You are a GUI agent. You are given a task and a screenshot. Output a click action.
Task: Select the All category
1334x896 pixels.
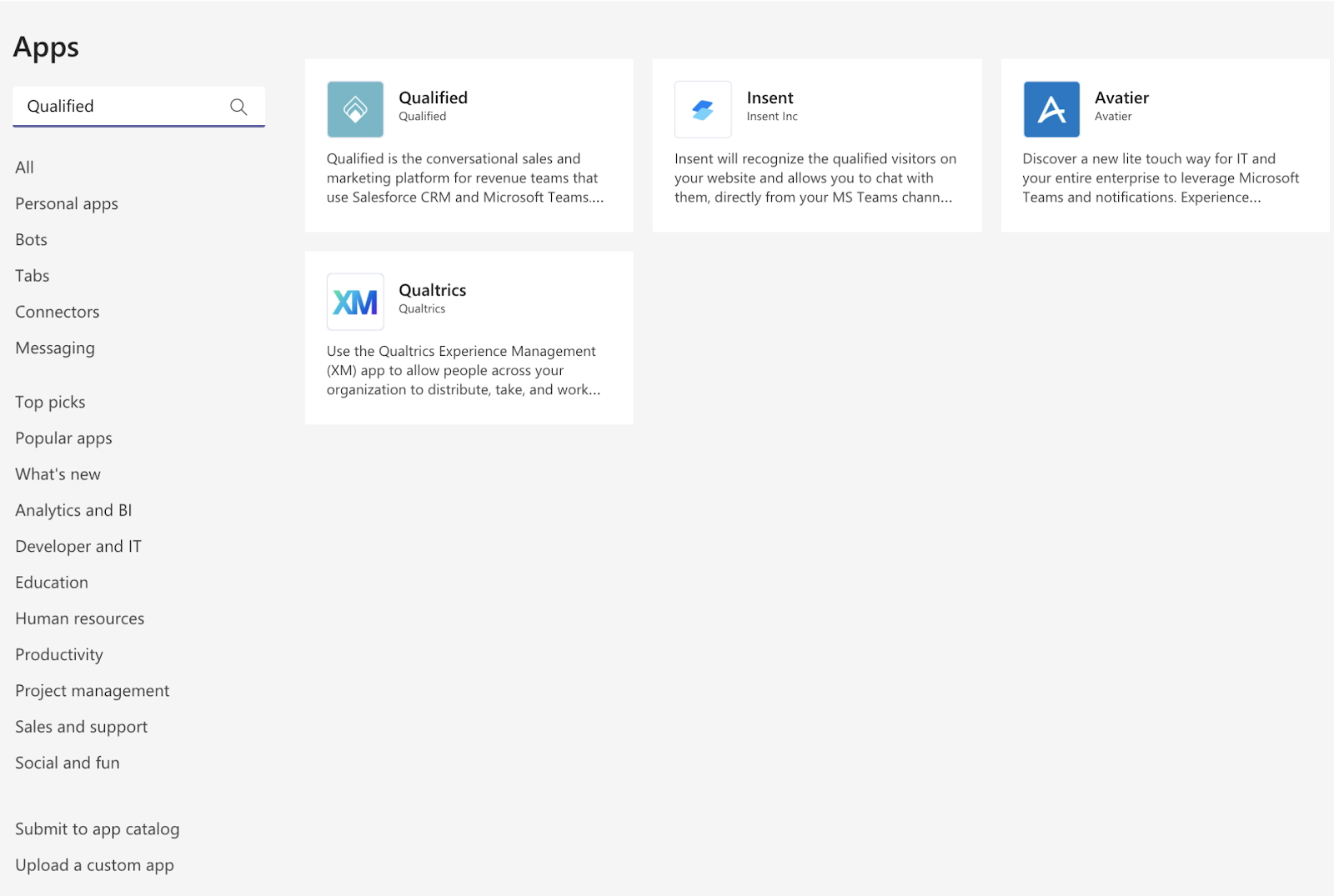coord(24,168)
